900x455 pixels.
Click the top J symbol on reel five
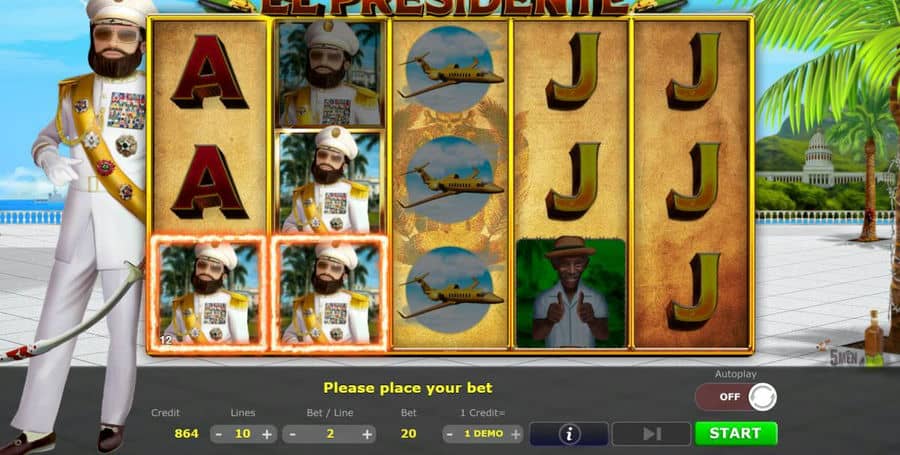pos(693,71)
